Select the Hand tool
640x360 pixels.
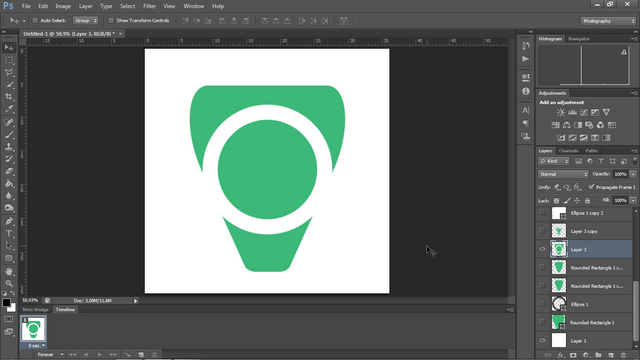9,271
